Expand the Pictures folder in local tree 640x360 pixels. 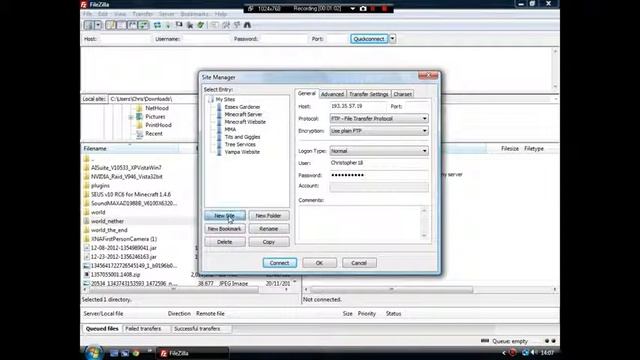tap(131, 117)
